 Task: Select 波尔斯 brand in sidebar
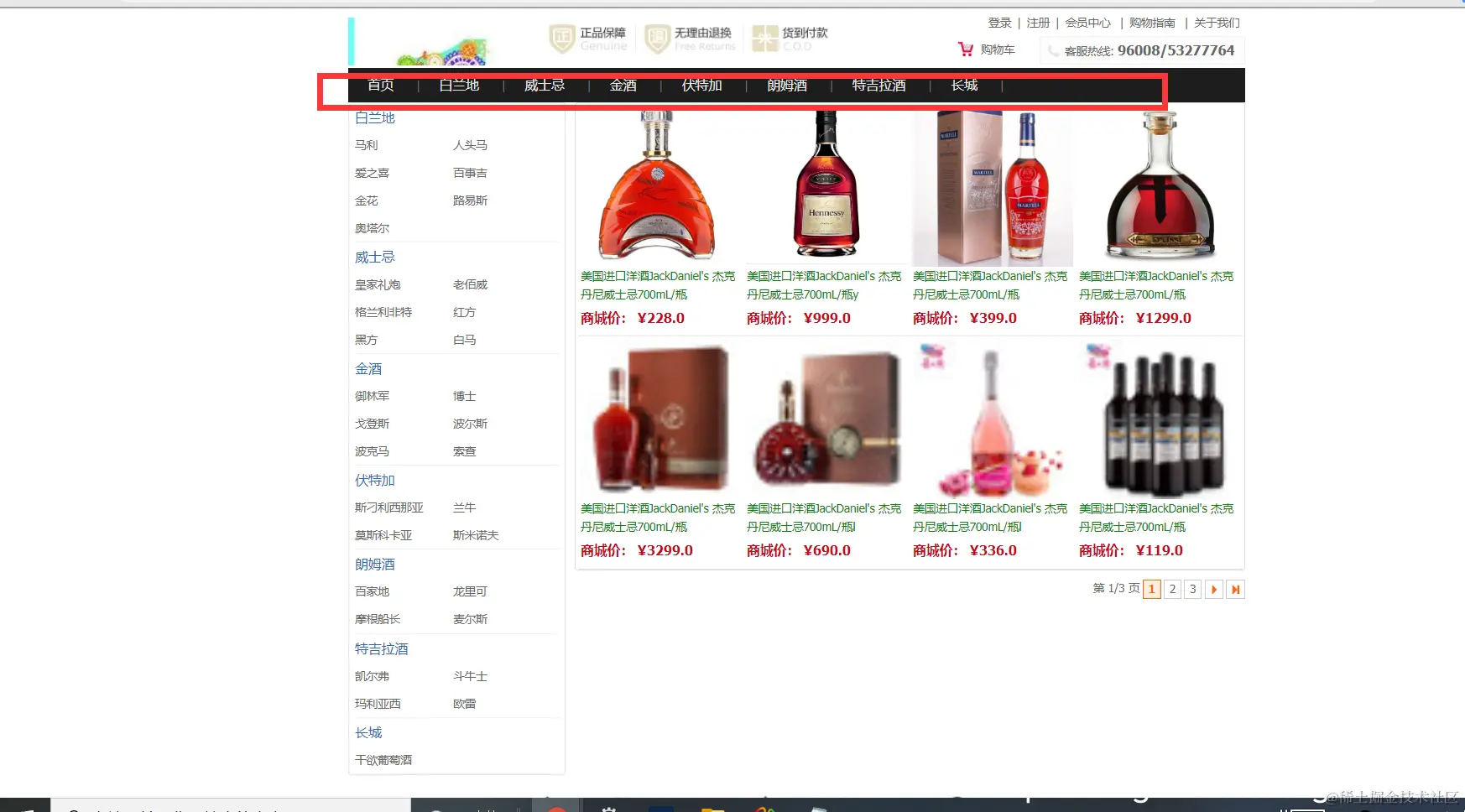(470, 424)
